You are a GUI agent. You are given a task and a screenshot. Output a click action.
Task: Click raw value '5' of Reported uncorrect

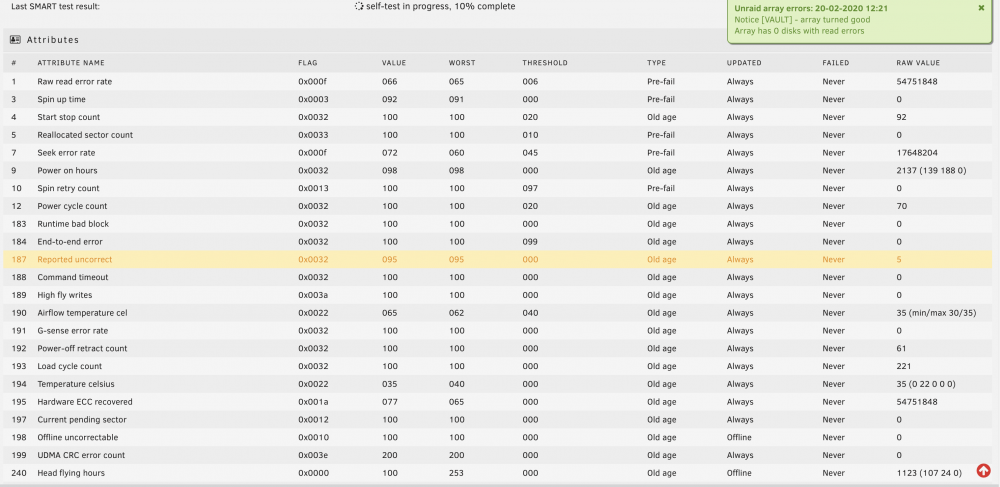point(899,259)
